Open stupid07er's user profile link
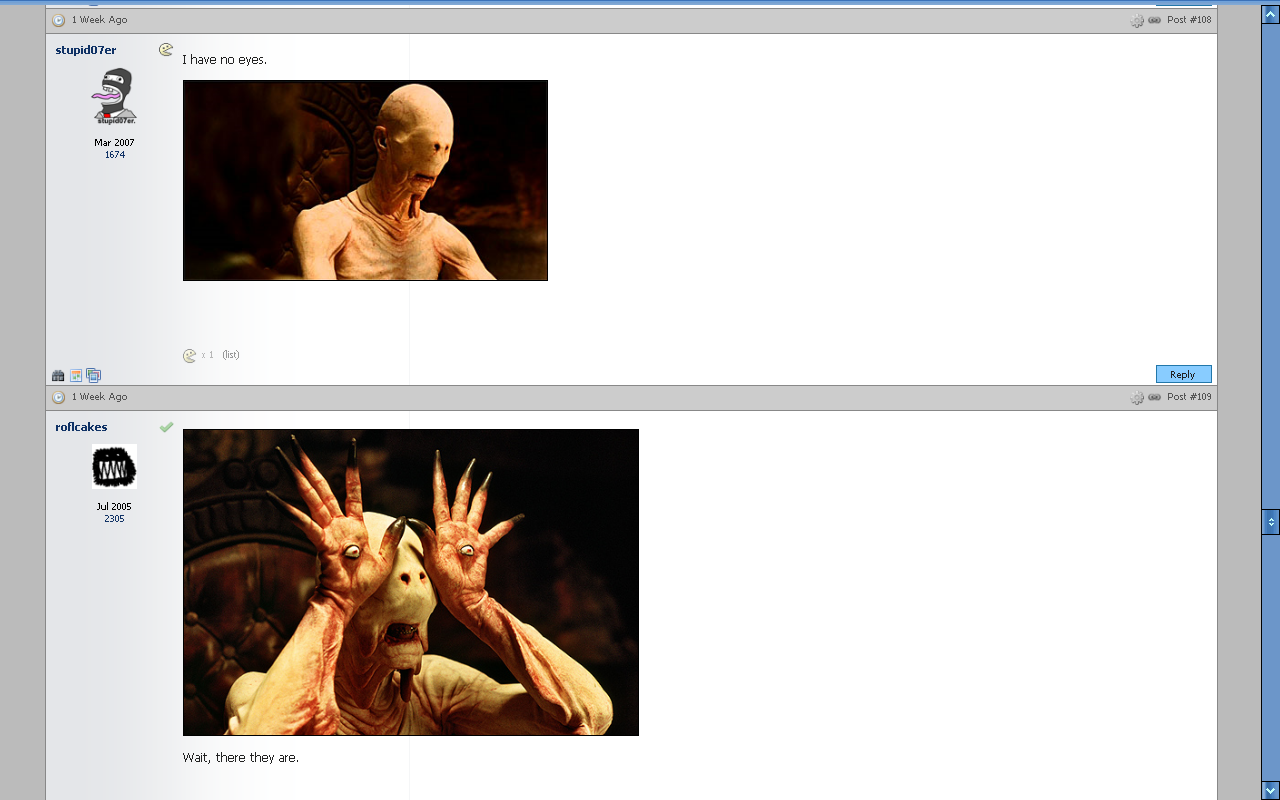Image resolution: width=1280 pixels, height=800 pixels. pyautogui.click(x=86, y=50)
